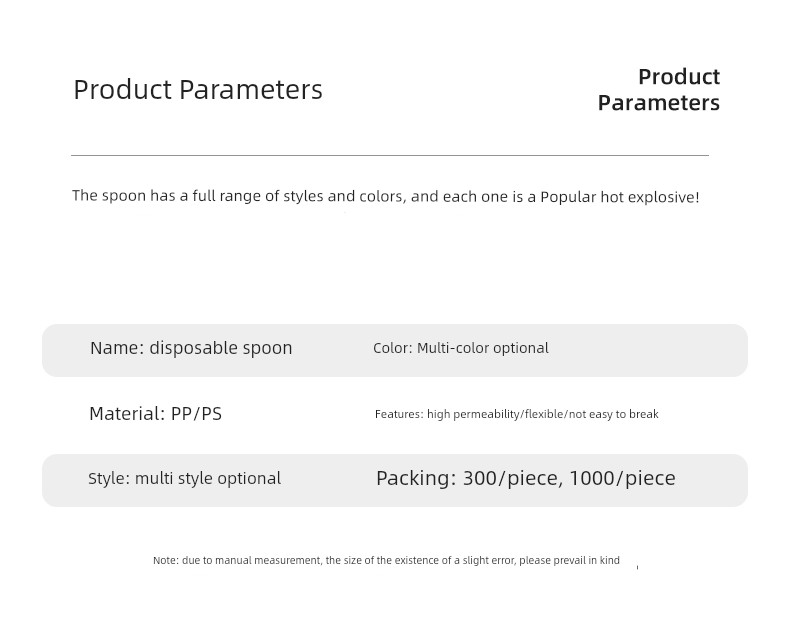Click the manual measurement note
The width and height of the screenshot is (790, 630).
click(x=386, y=560)
